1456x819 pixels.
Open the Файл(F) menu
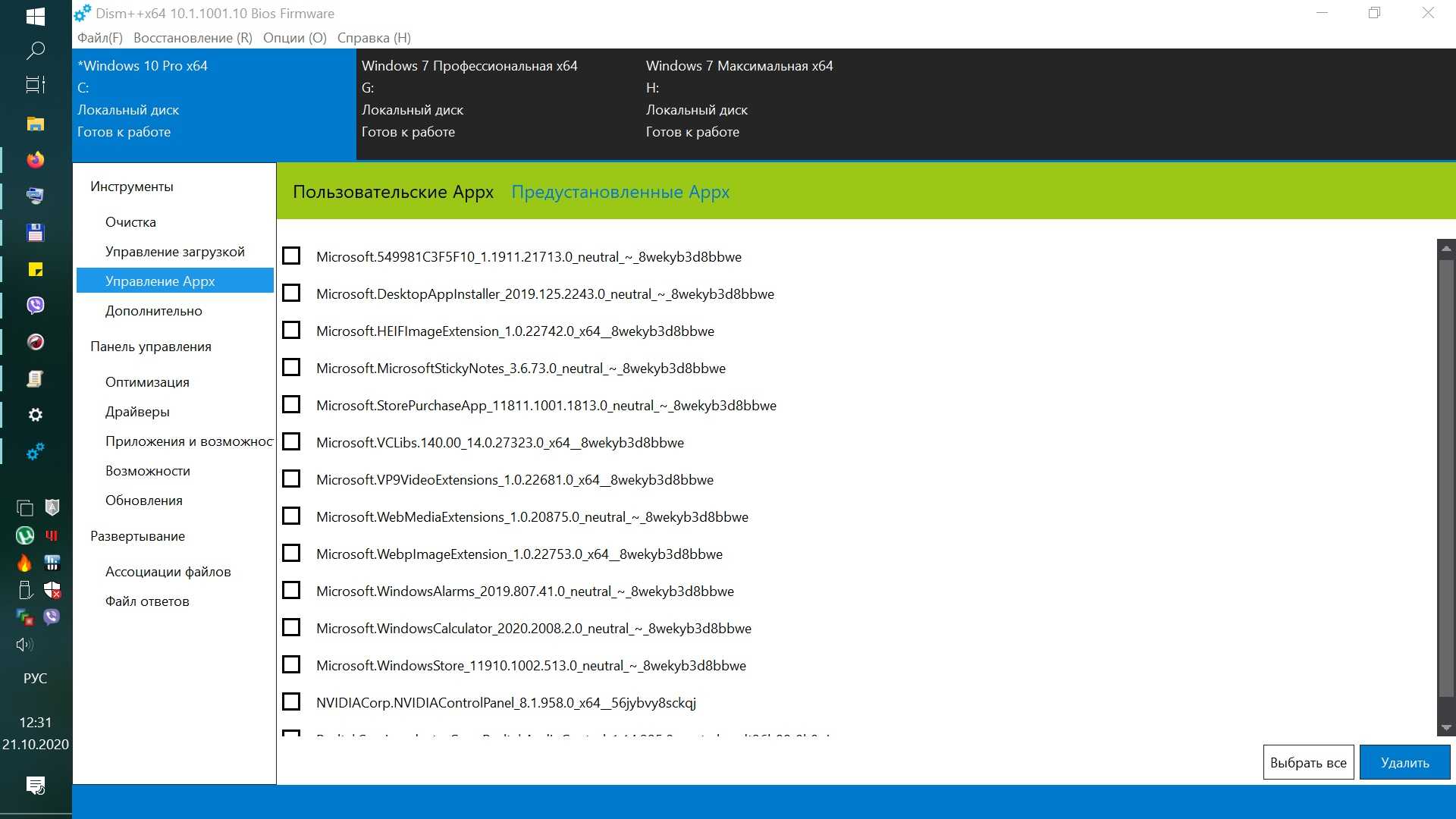tap(99, 38)
